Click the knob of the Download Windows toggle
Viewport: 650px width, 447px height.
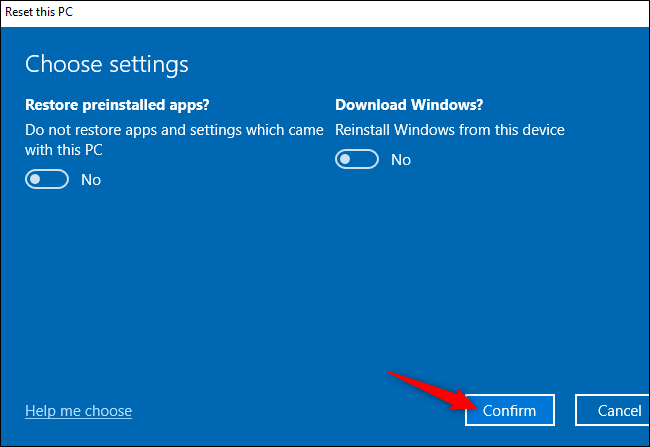coord(347,160)
